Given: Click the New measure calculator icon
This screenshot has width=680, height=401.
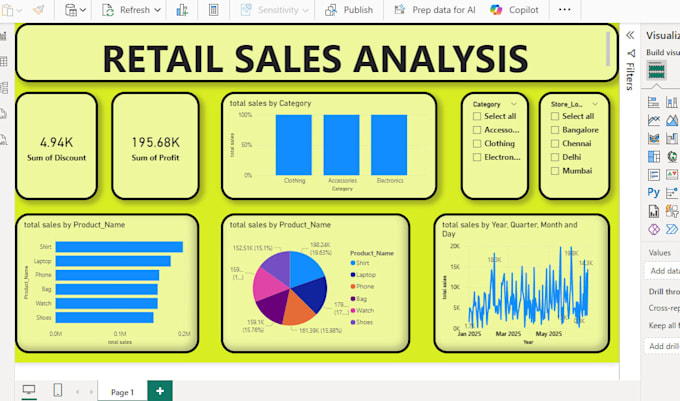Looking at the screenshot, I should (213, 10).
